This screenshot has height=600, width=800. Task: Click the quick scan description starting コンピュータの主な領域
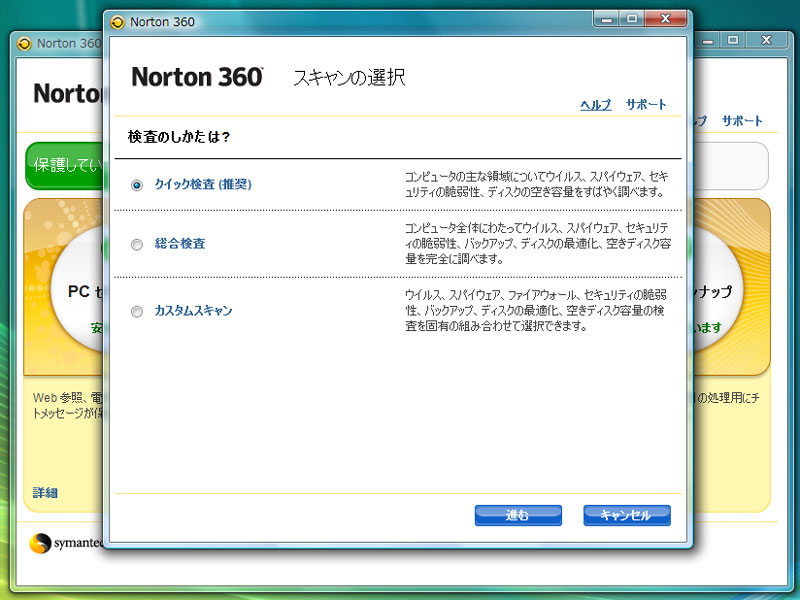pyautogui.click(x=536, y=184)
